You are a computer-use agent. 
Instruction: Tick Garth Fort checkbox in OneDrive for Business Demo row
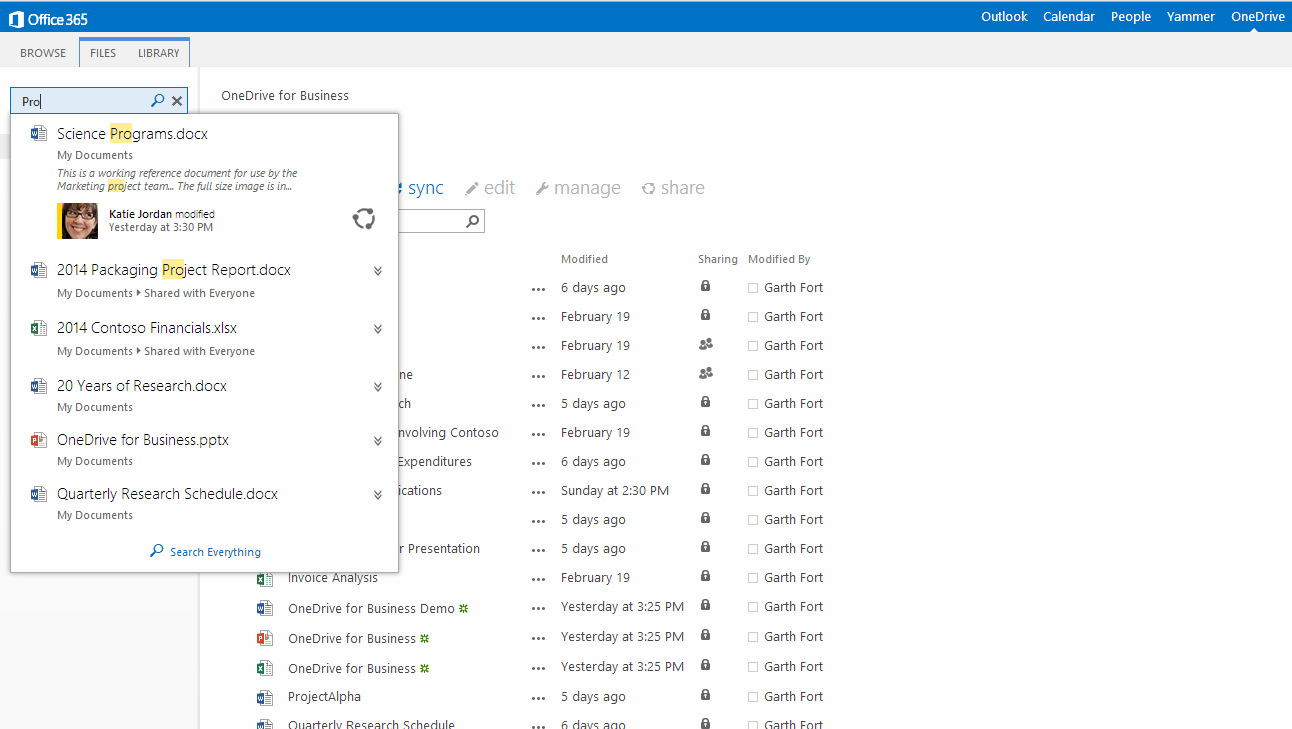[753, 607]
